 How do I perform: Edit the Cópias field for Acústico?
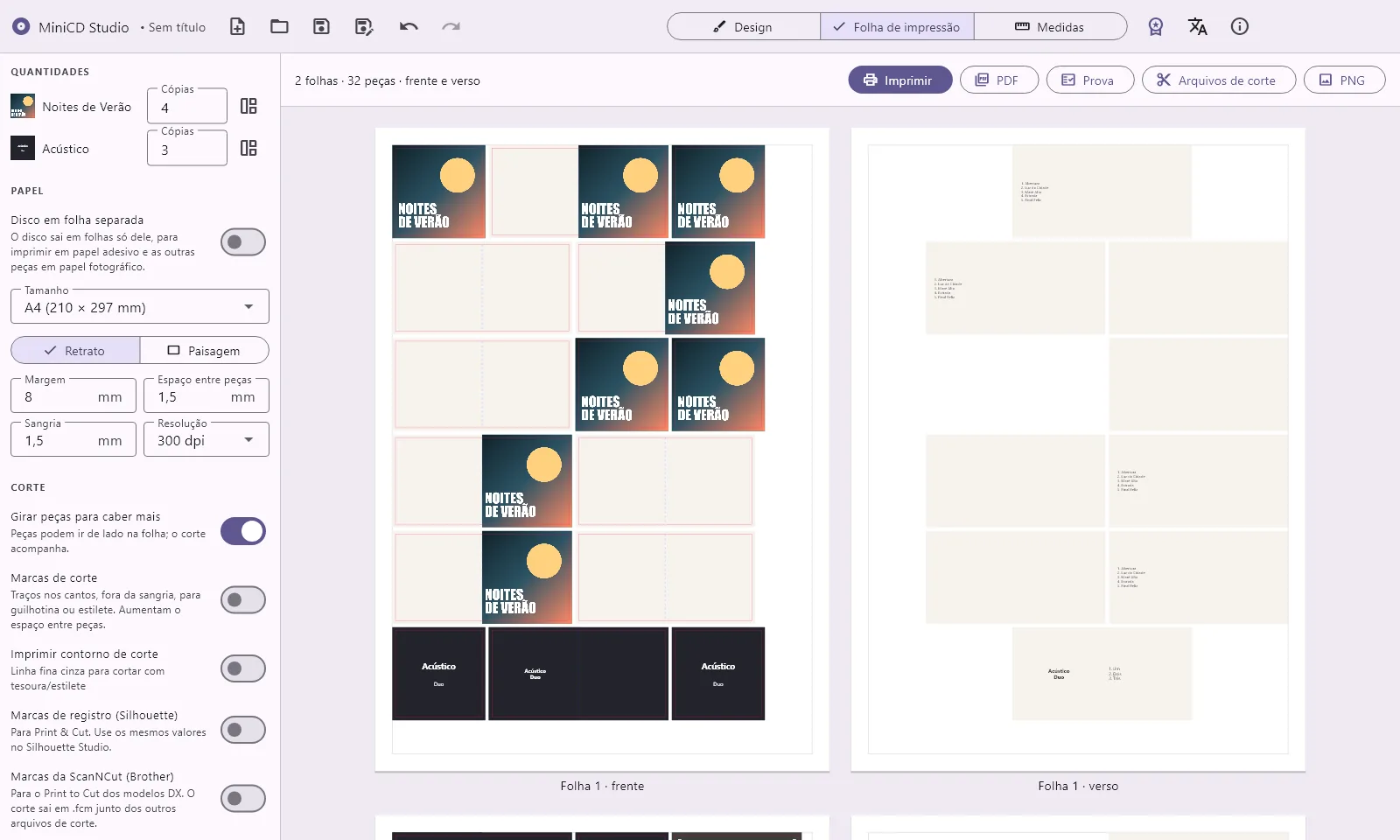(187, 149)
